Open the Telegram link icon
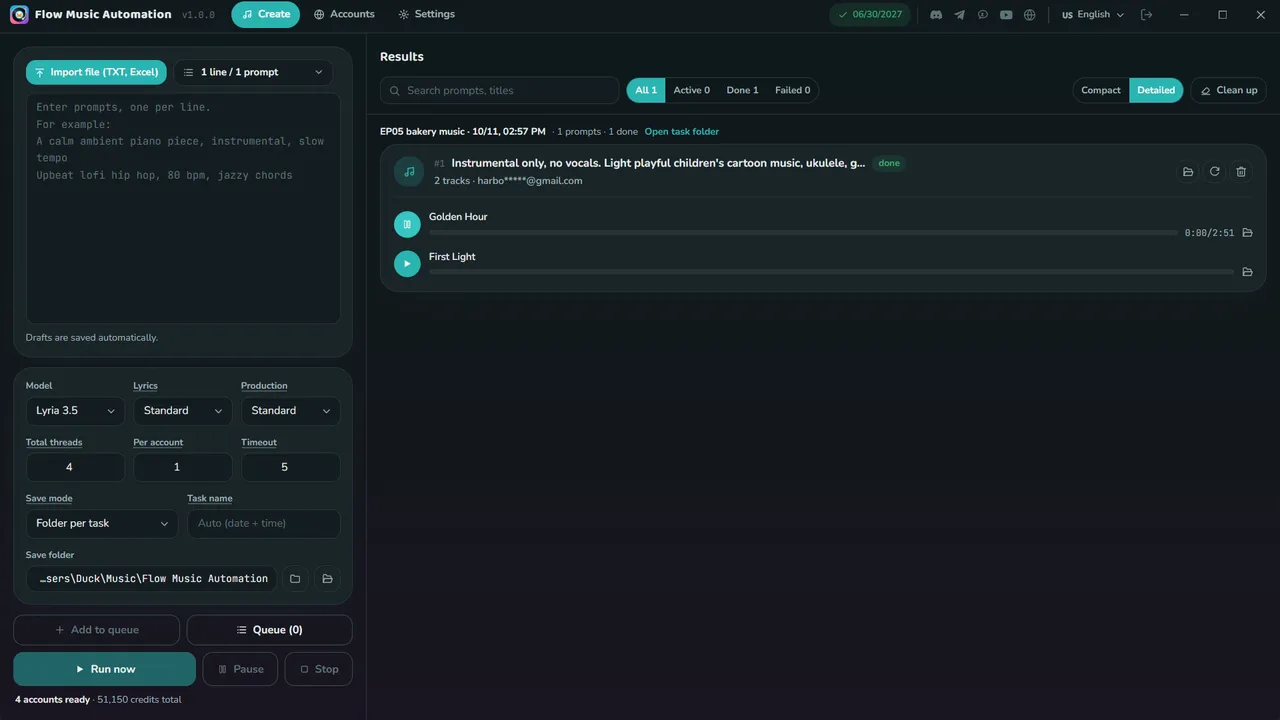Image resolution: width=1280 pixels, height=720 pixels. click(959, 15)
